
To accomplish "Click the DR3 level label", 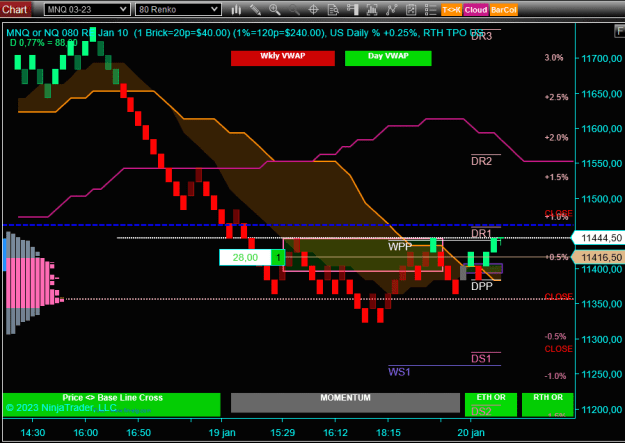I will click(482, 36).
